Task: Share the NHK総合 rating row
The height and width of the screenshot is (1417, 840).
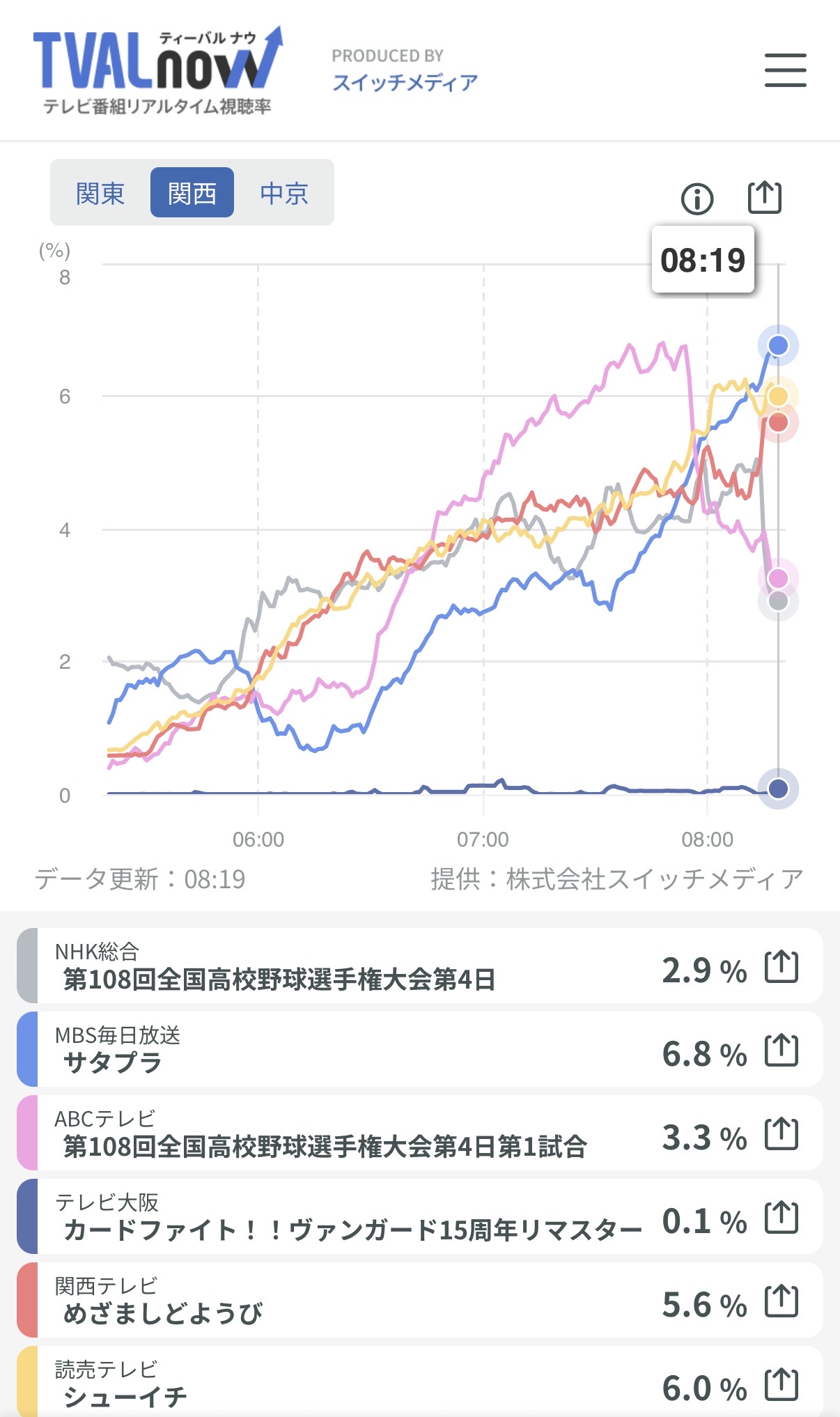Action: [781, 967]
